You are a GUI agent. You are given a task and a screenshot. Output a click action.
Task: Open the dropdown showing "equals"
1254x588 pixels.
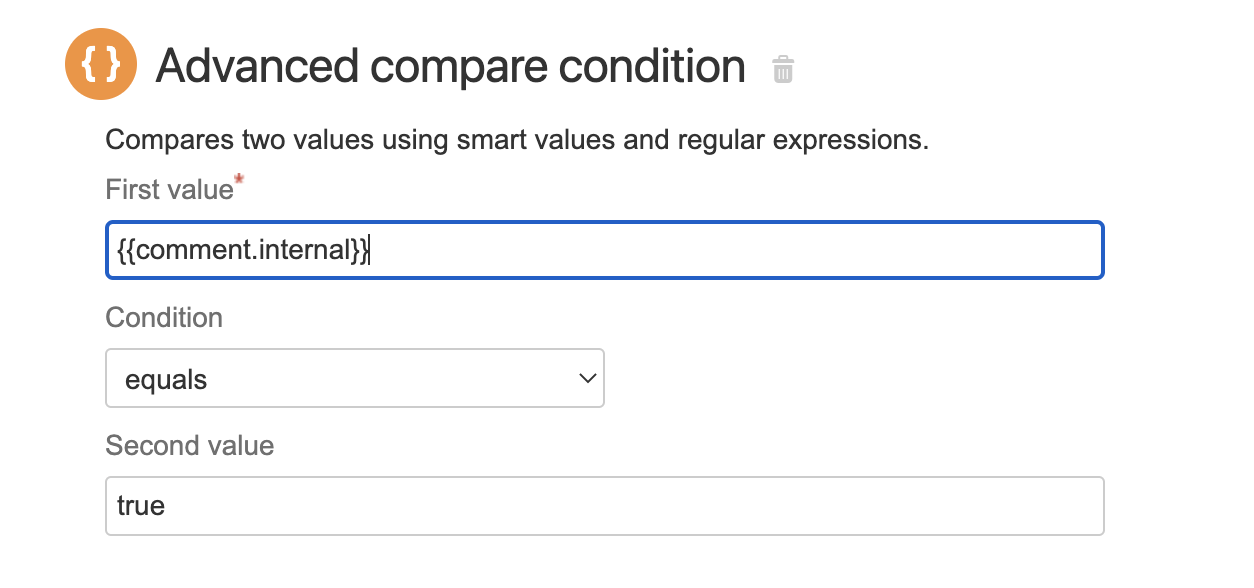(354, 378)
